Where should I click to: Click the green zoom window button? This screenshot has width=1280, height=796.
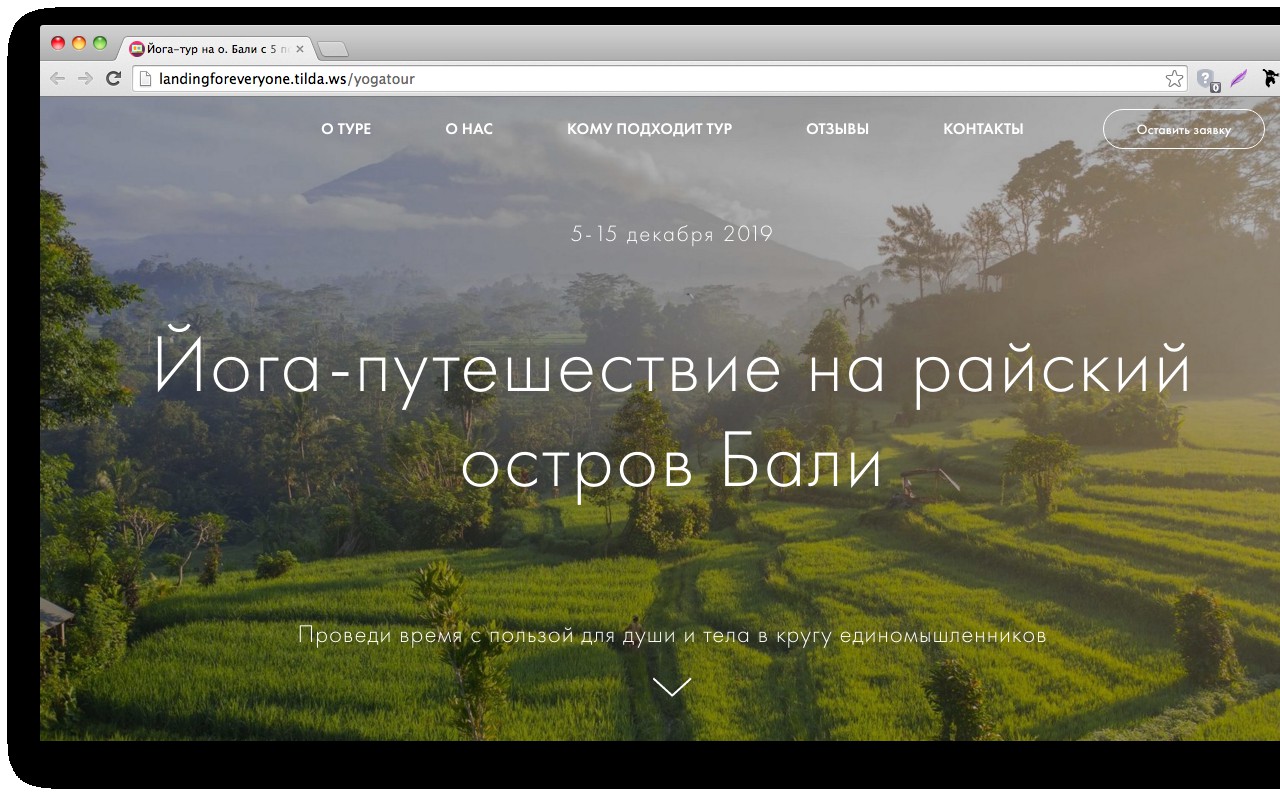coord(100,43)
